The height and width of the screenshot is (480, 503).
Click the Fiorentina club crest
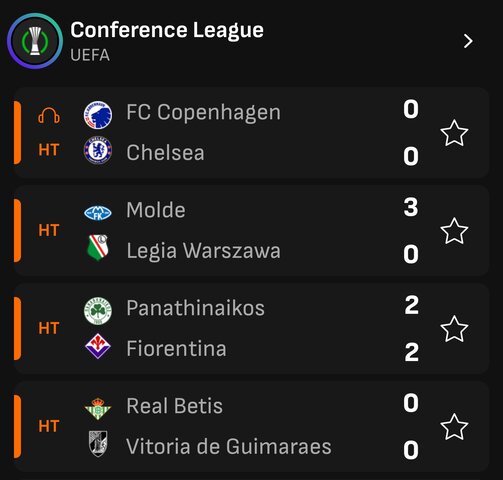pos(98,346)
